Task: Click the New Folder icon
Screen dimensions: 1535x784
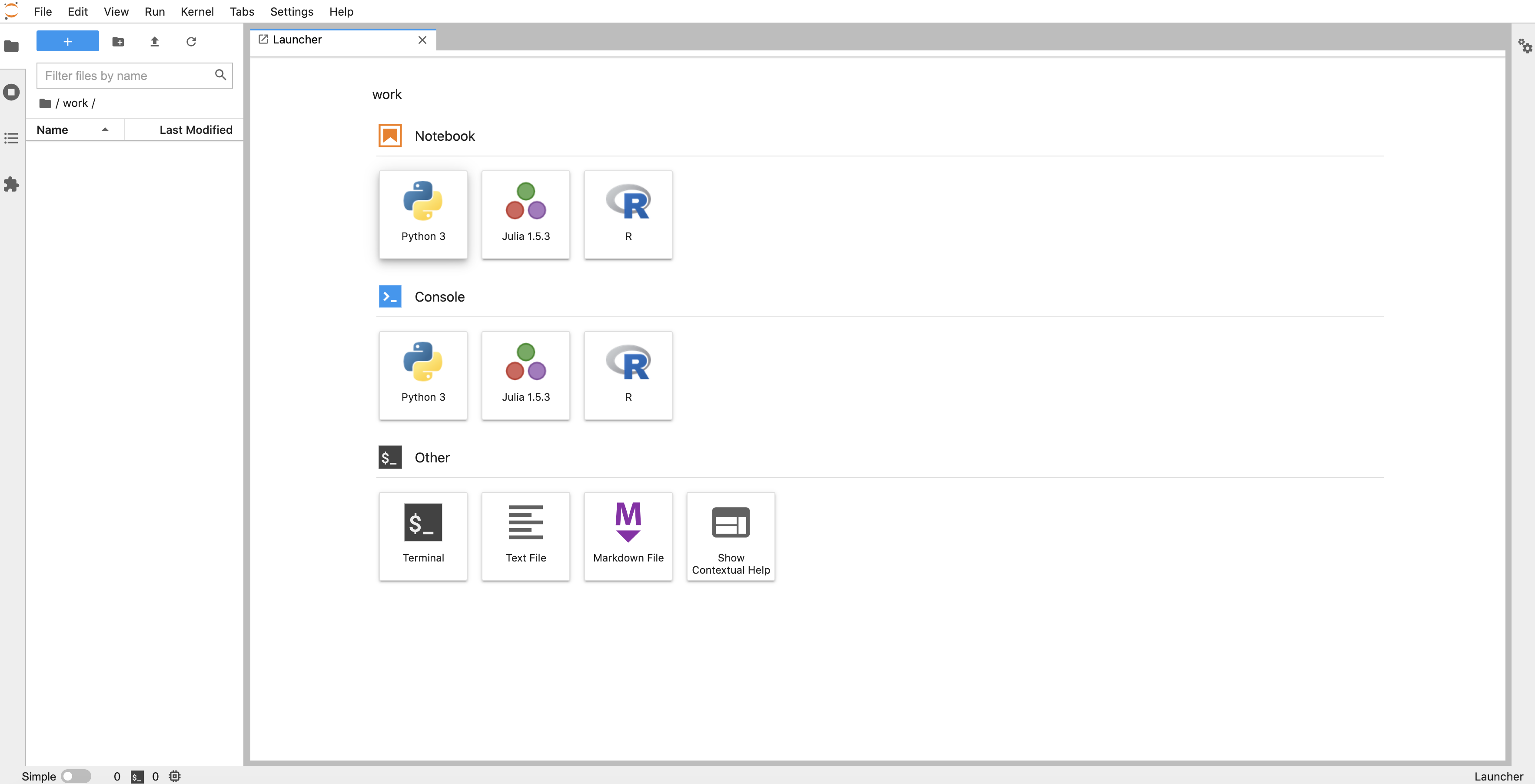Action: pyautogui.click(x=118, y=41)
